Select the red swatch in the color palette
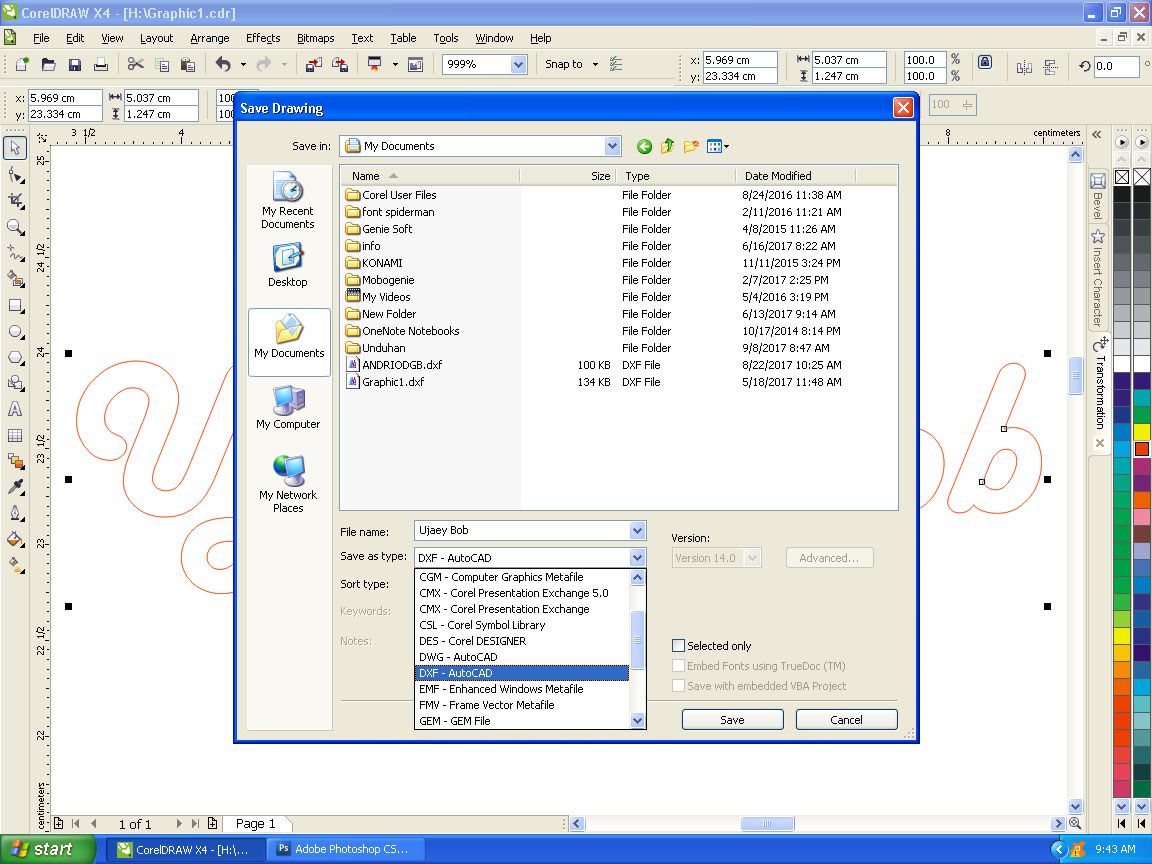Image resolution: width=1152 pixels, height=864 pixels. coord(1142,448)
